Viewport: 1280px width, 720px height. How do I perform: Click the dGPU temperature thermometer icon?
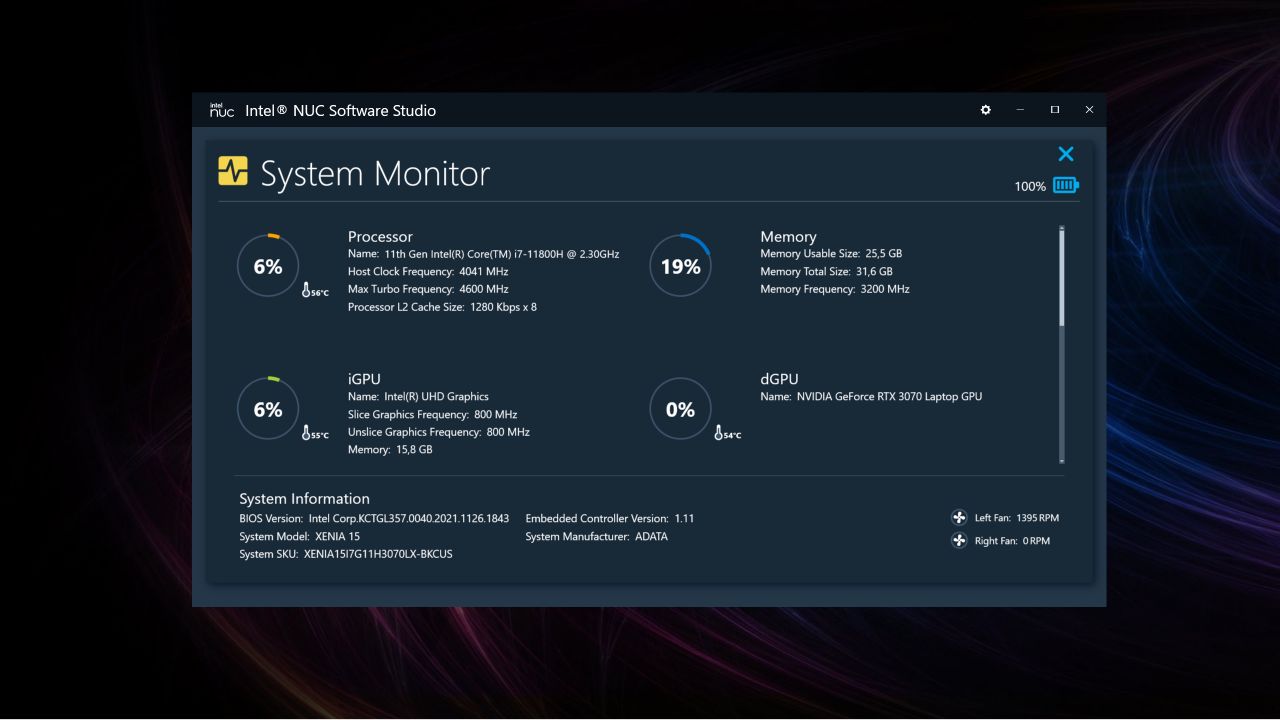[719, 433]
